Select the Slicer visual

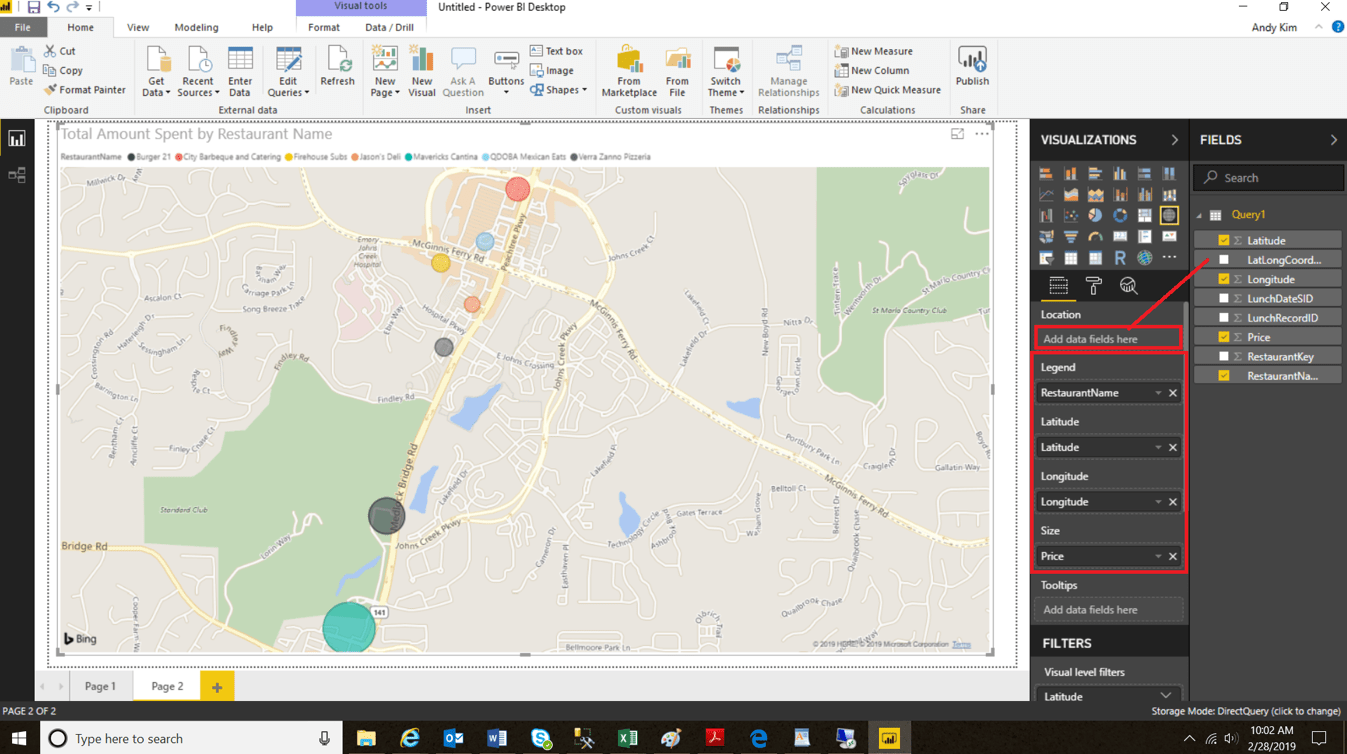click(1046, 258)
